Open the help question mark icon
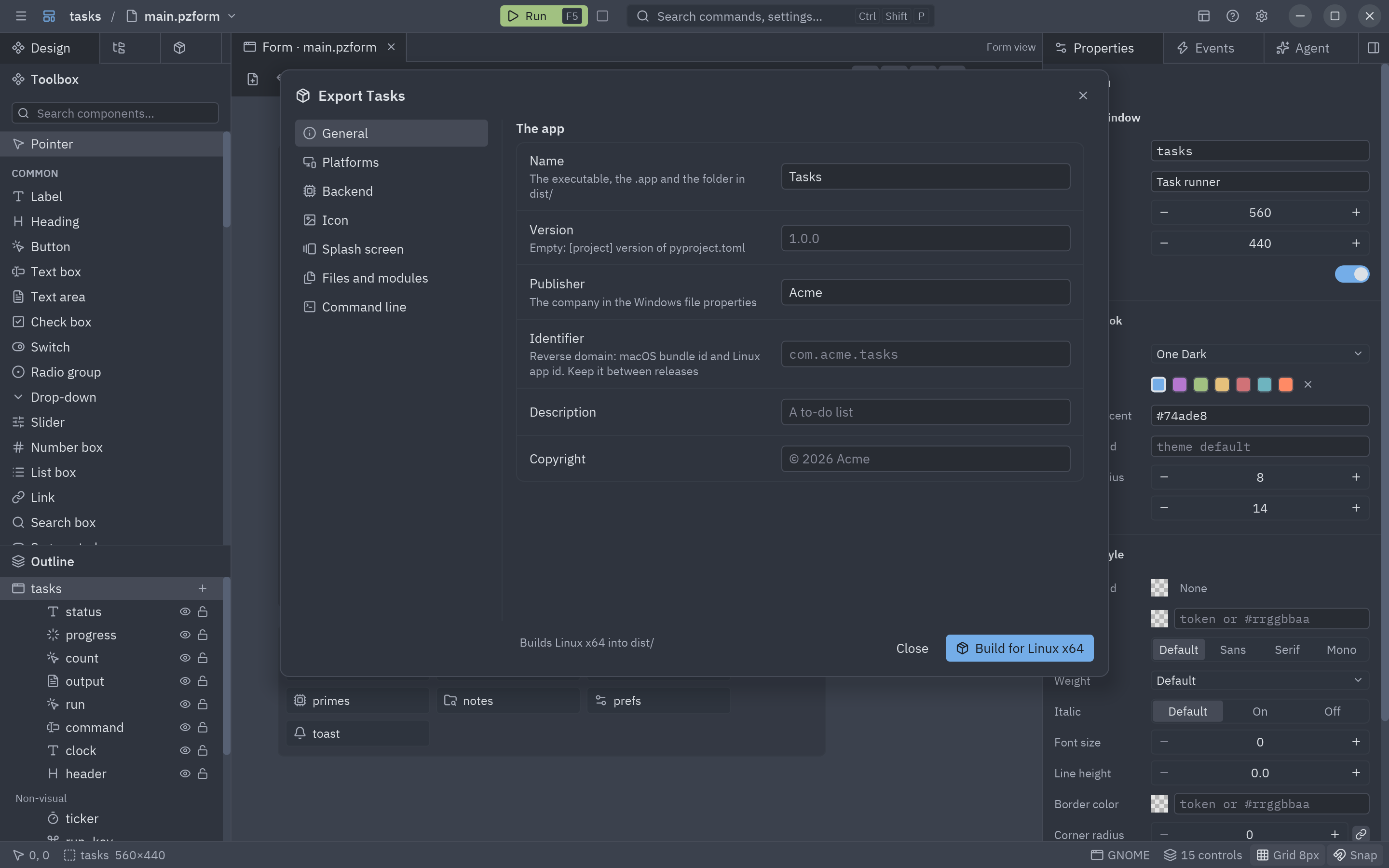This screenshot has height=868, width=1389. click(x=1232, y=16)
